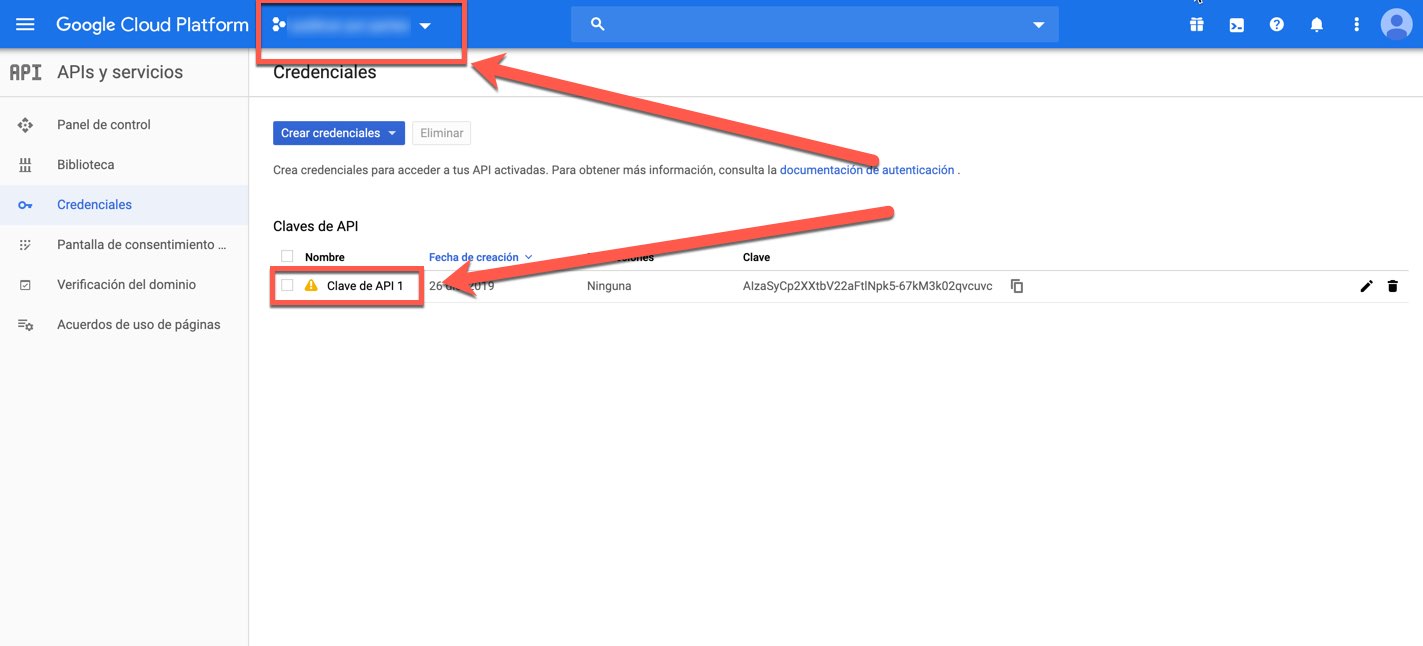Open the account avatar menu
The image size is (1423, 646).
1396,23
